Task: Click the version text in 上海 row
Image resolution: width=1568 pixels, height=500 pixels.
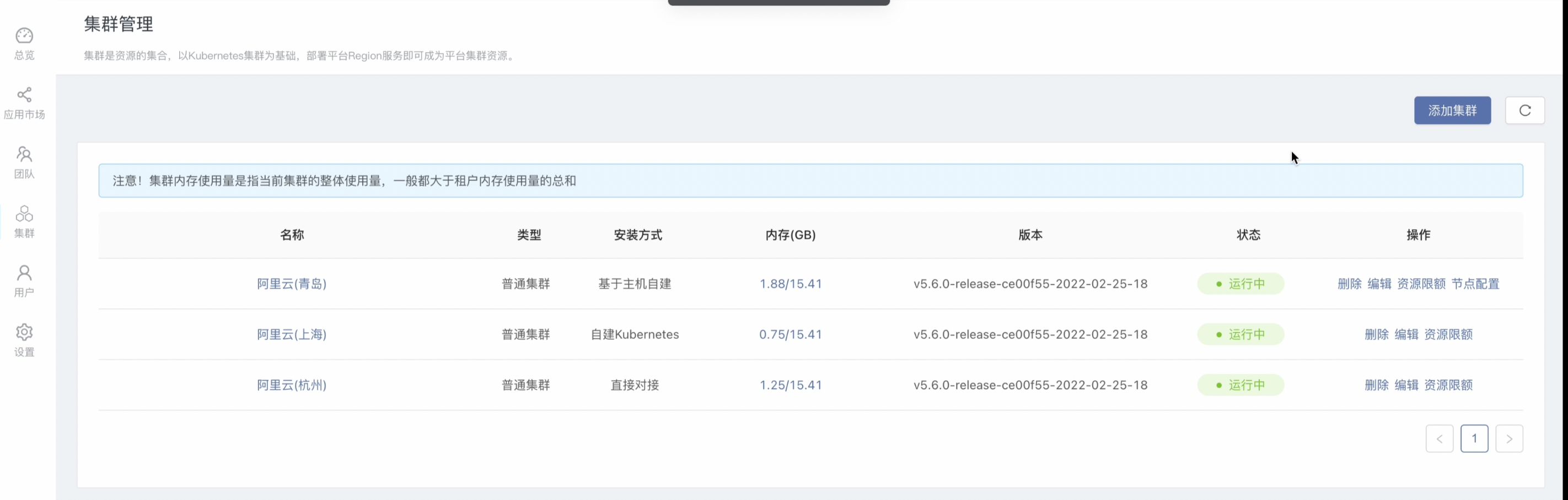Action: click(x=1030, y=334)
